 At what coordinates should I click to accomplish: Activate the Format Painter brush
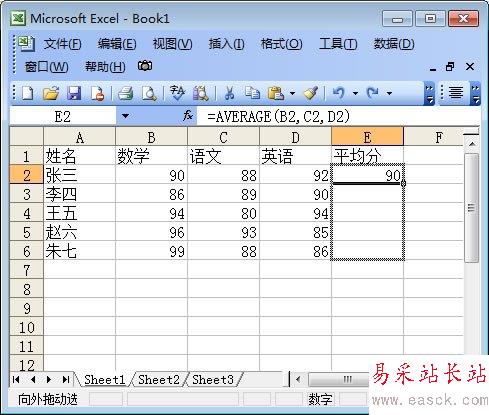pyautogui.click(x=310, y=93)
